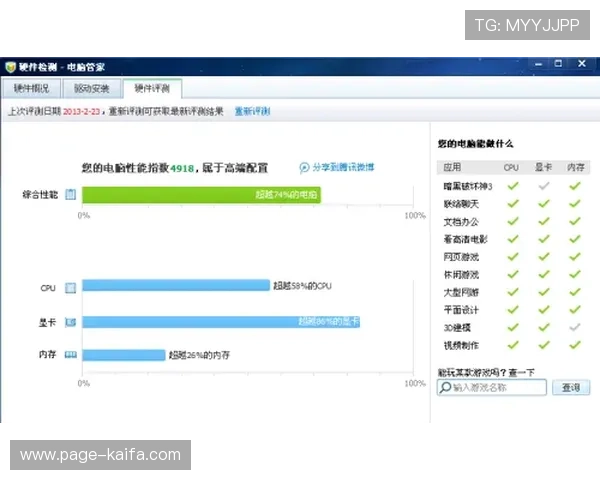
Task: Click the magnifier icon in search box
Action: click(x=445, y=387)
